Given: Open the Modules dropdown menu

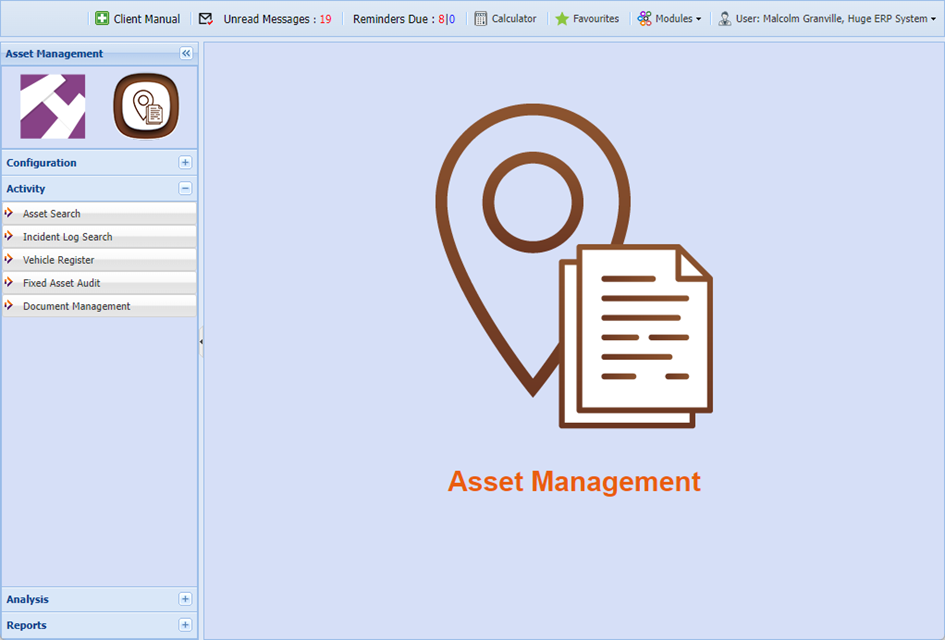Looking at the screenshot, I should point(670,19).
